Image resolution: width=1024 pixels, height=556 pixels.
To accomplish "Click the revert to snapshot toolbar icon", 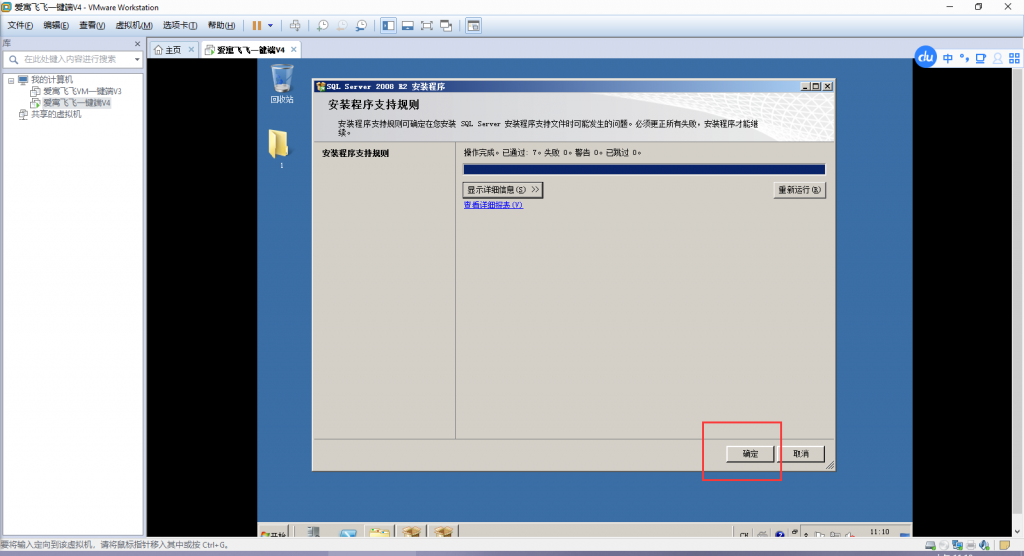I will pyautogui.click(x=342, y=25).
